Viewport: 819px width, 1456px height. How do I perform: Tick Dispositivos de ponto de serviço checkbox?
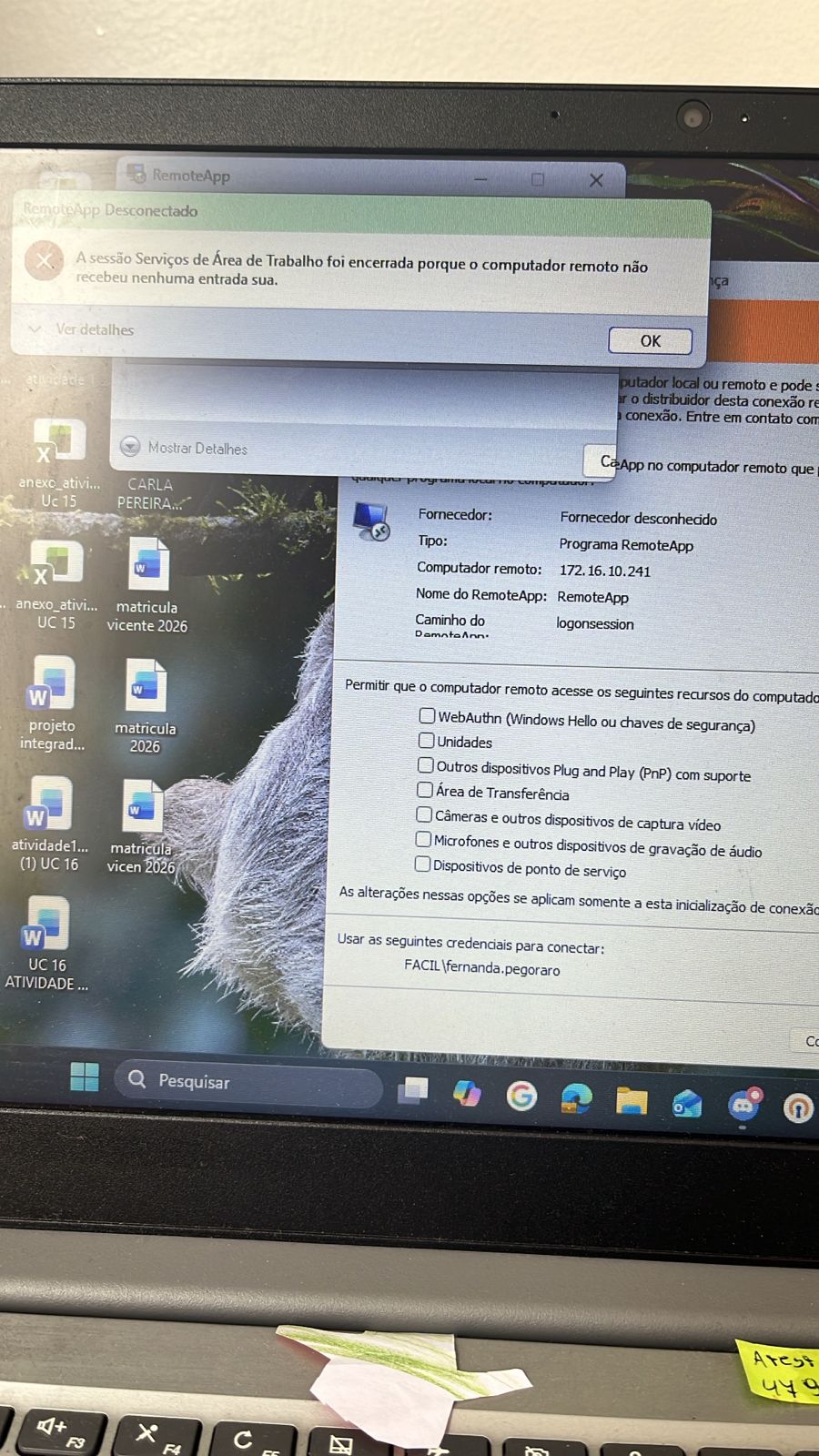[x=422, y=864]
